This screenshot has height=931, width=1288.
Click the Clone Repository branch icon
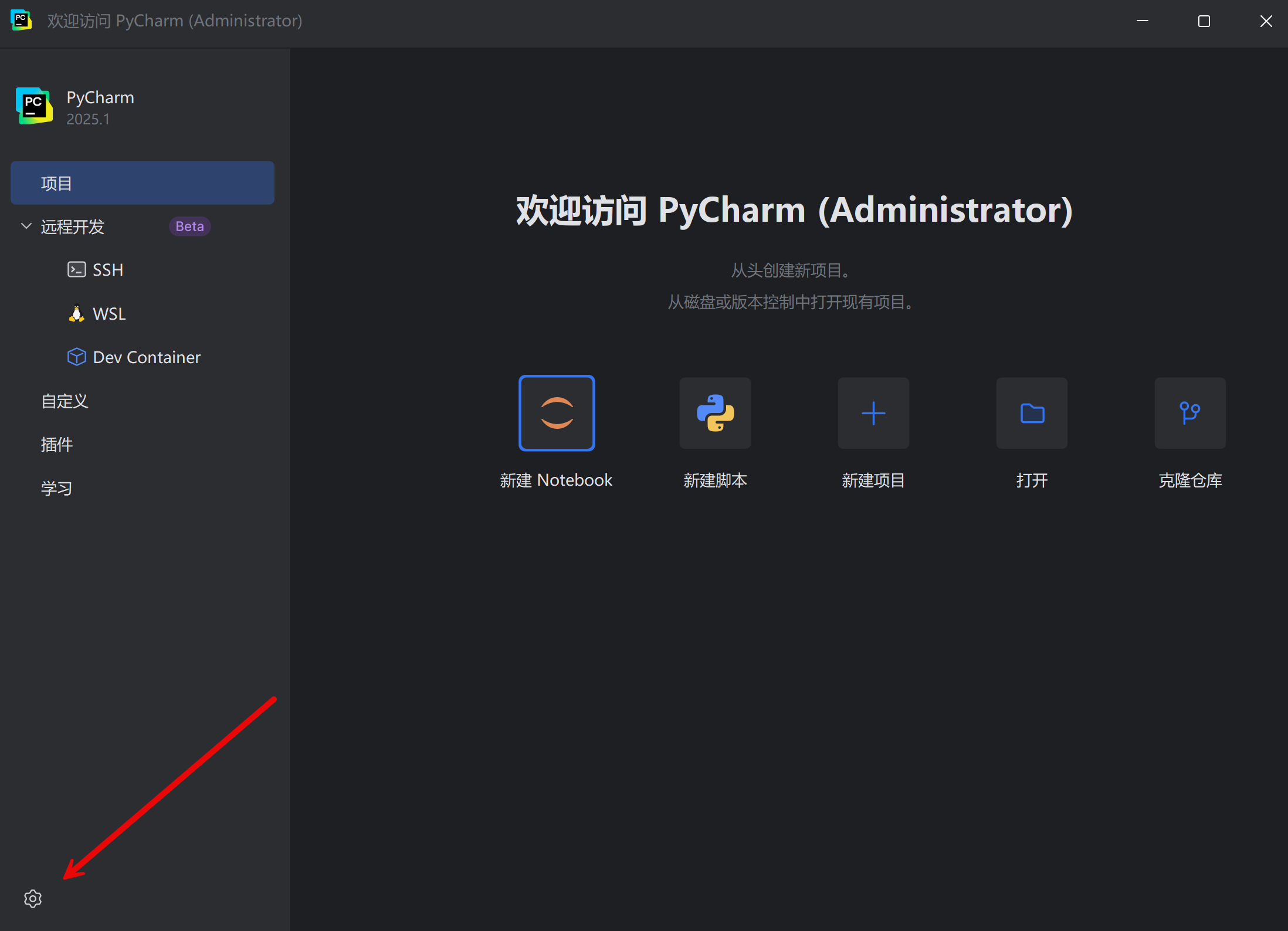[1190, 413]
